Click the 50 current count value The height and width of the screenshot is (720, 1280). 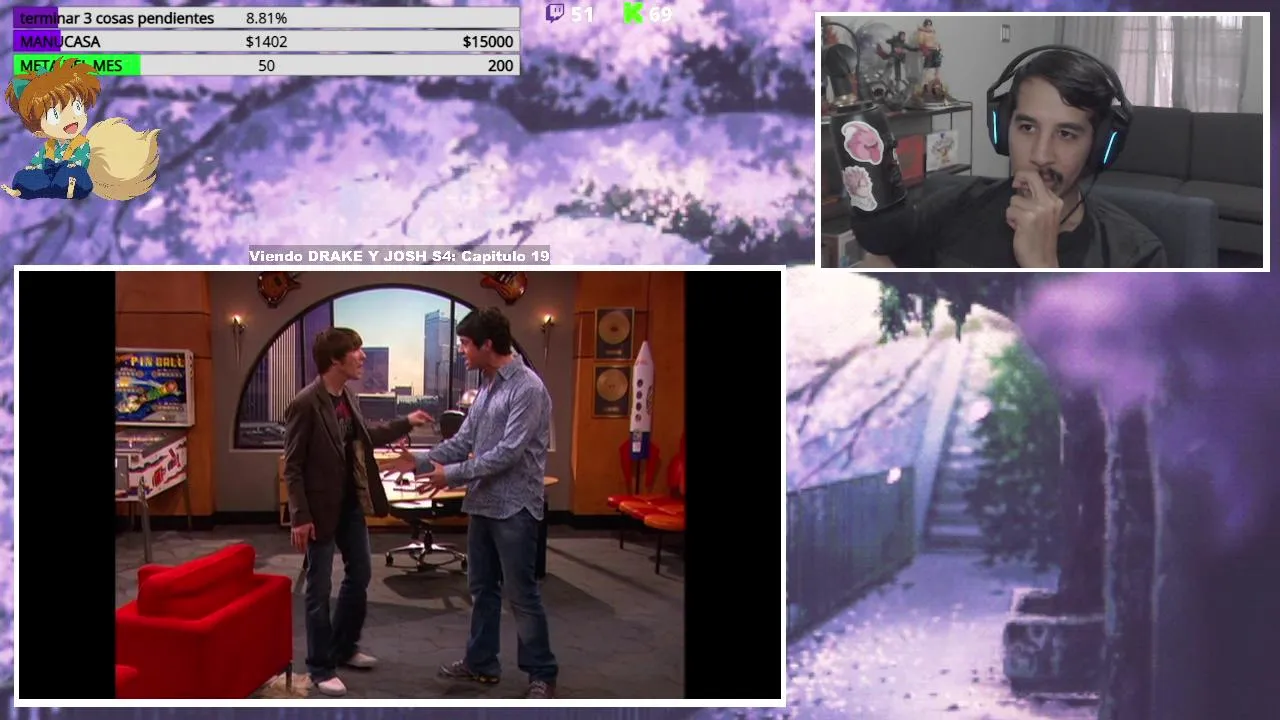click(266, 66)
